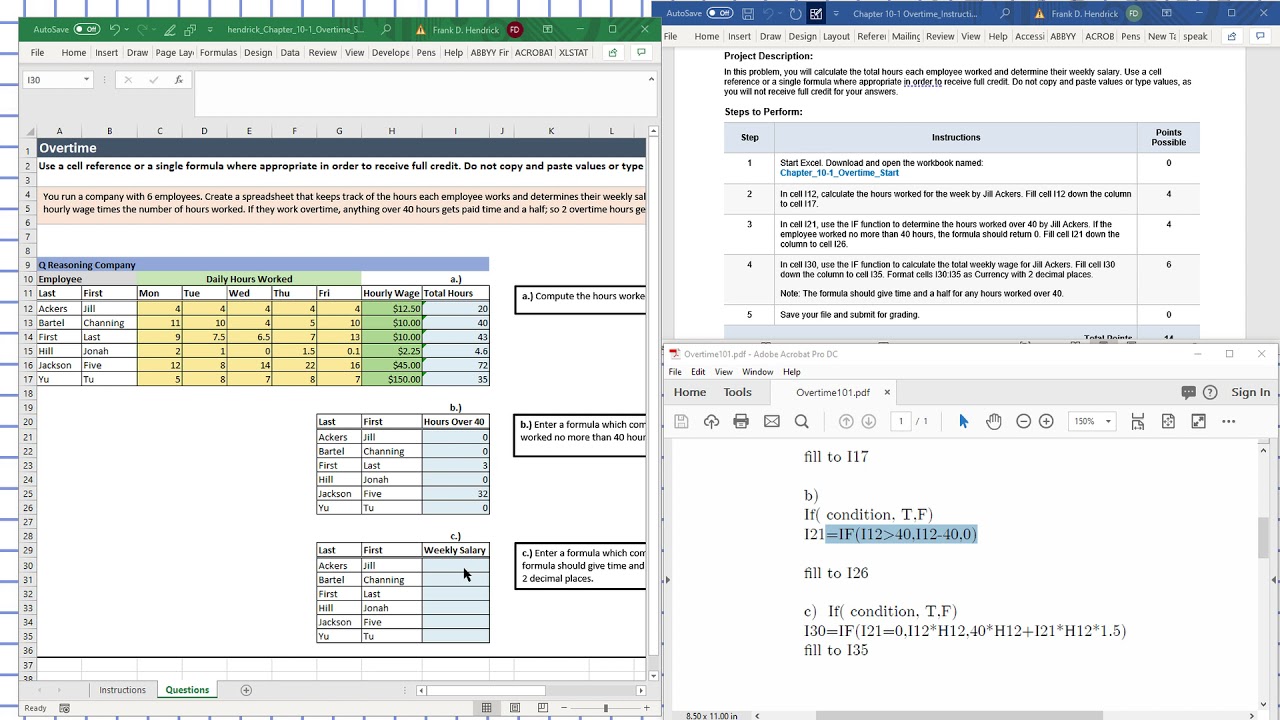Image resolution: width=1280 pixels, height=720 pixels.
Task: Switch to the Instructions sheet tab
Action: point(122,690)
